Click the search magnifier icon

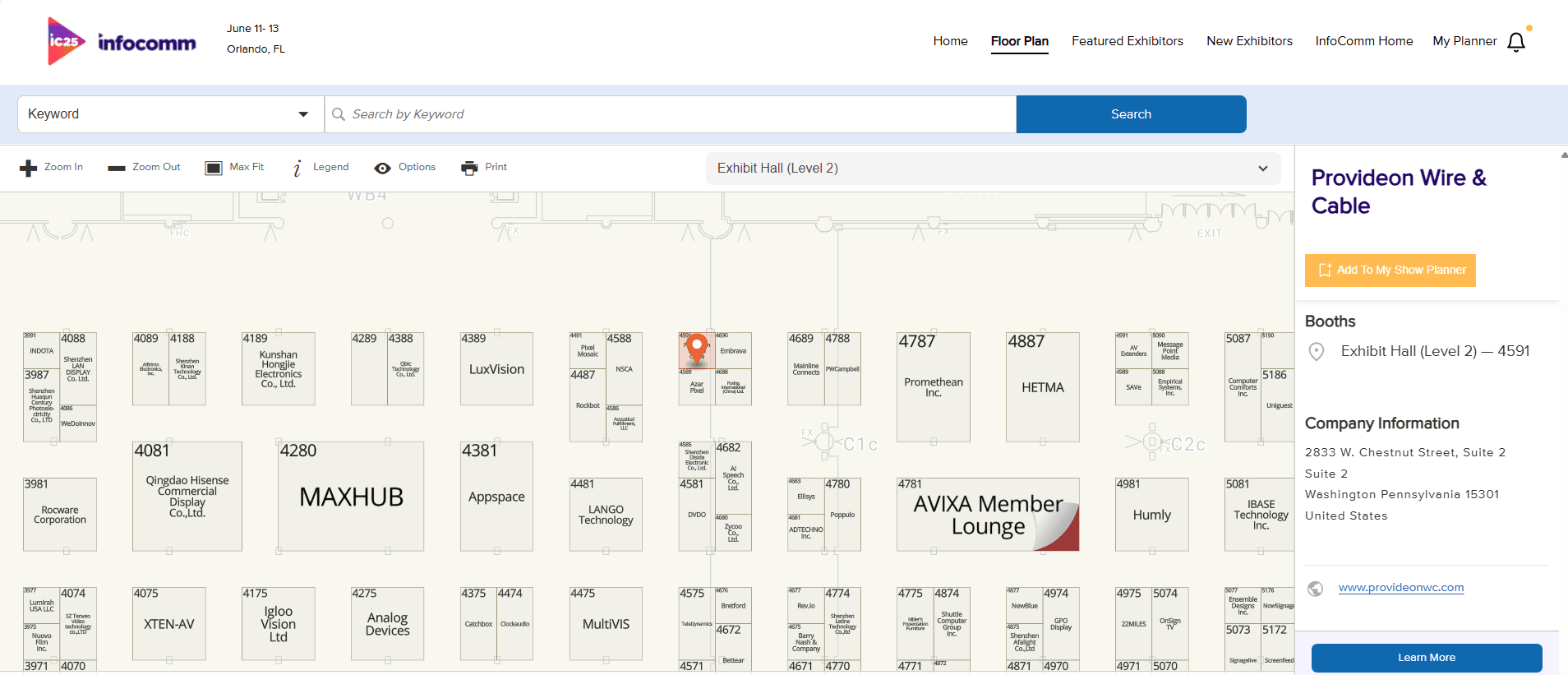(x=339, y=114)
